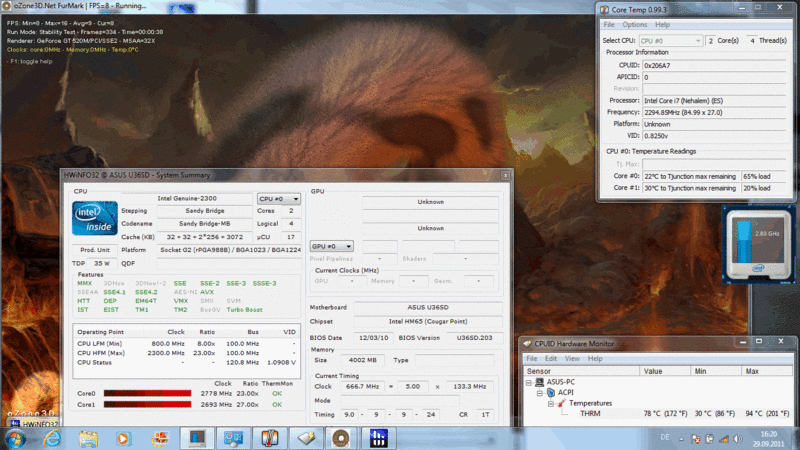Open the Windows Start menu orb

(14, 438)
